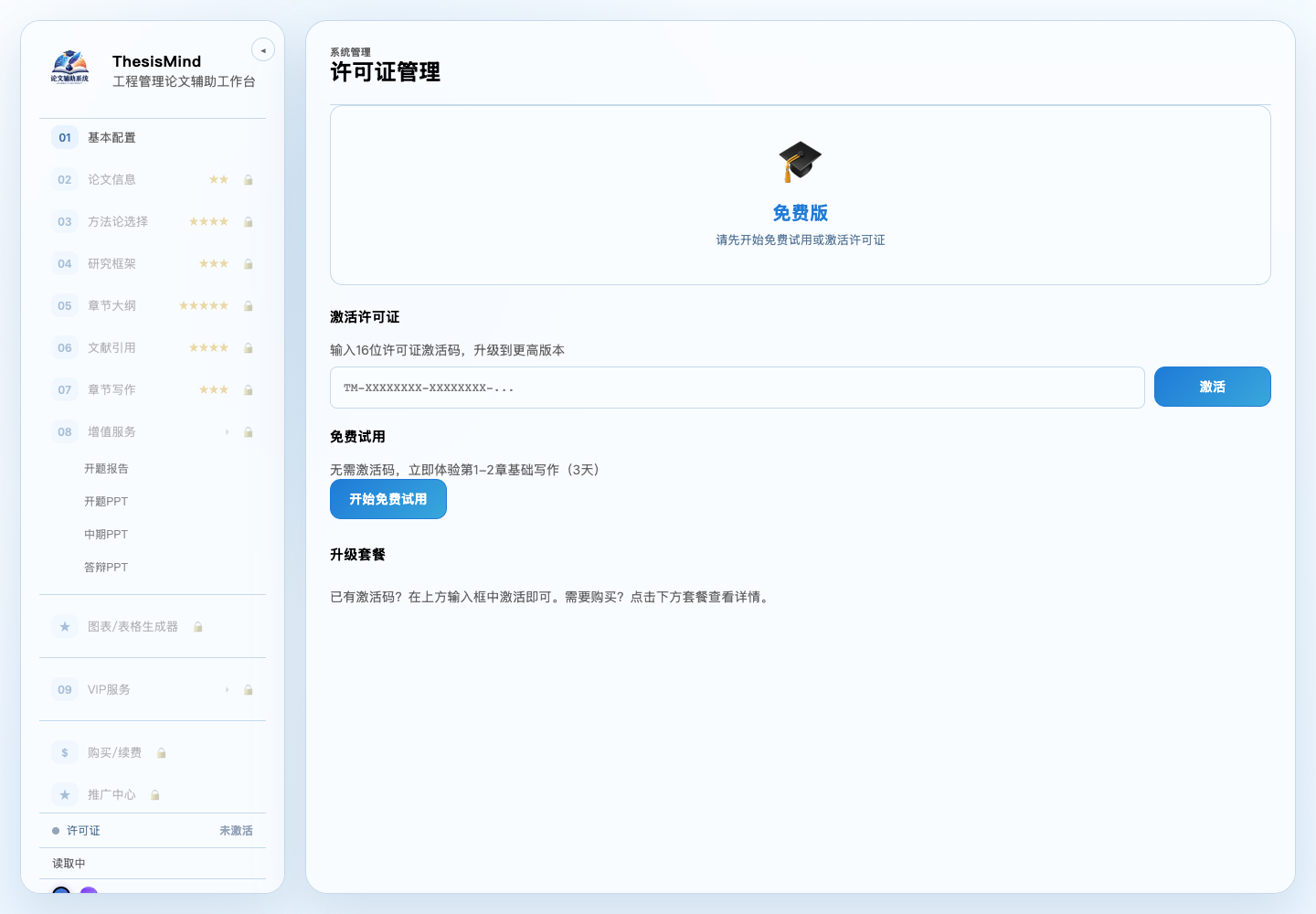Click the 读取中 status text

[x=69, y=864]
